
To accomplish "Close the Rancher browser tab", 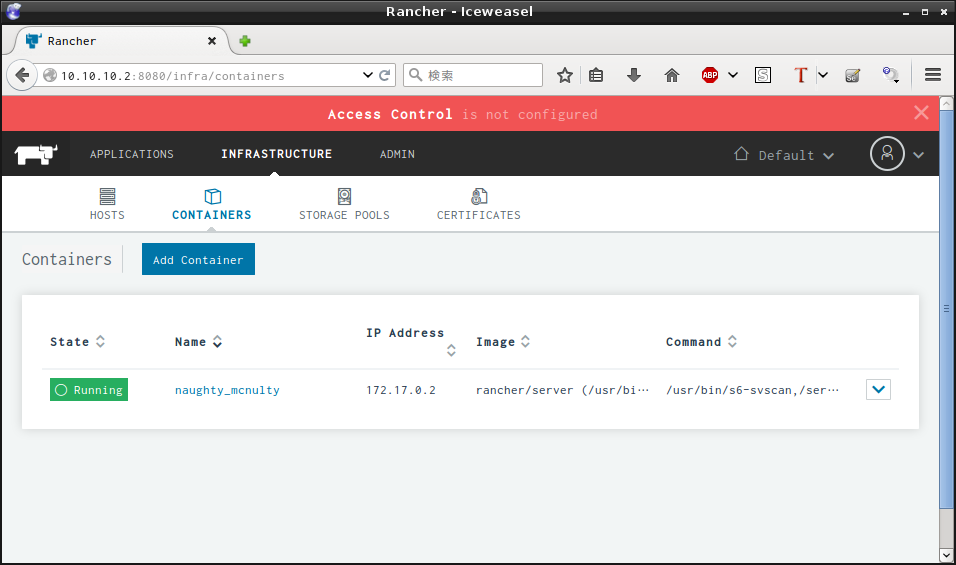I will 212,41.
